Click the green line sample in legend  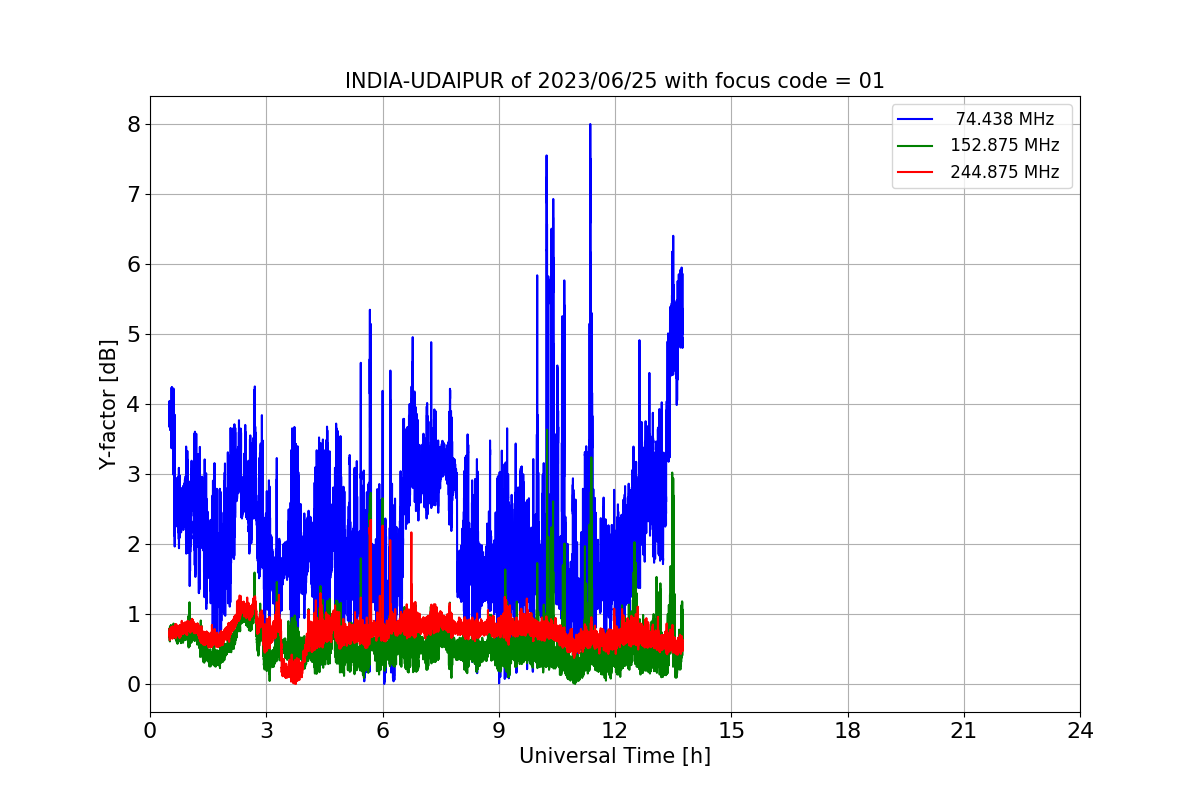[x=915, y=145]
